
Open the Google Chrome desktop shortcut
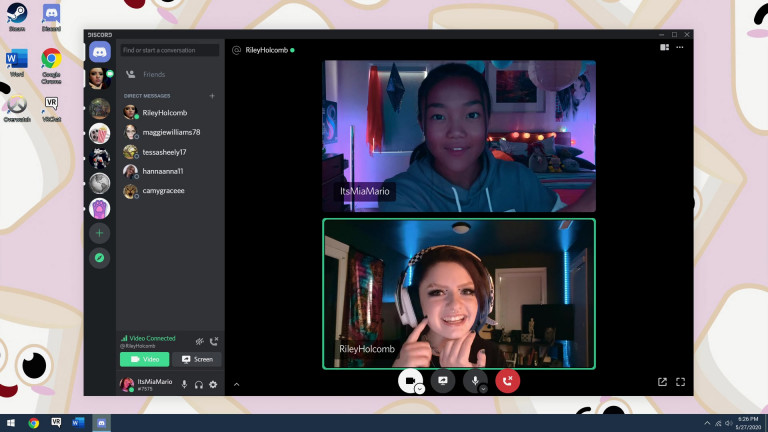[51, 66]
